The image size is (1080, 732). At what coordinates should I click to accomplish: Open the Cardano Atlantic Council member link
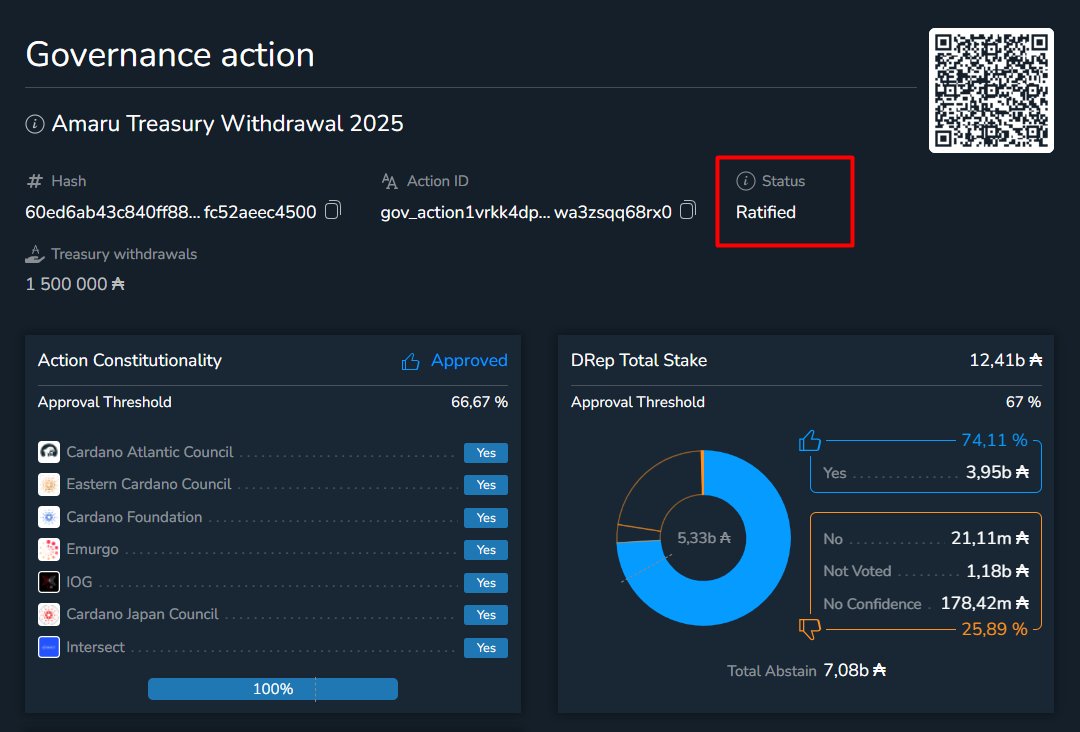149,452
